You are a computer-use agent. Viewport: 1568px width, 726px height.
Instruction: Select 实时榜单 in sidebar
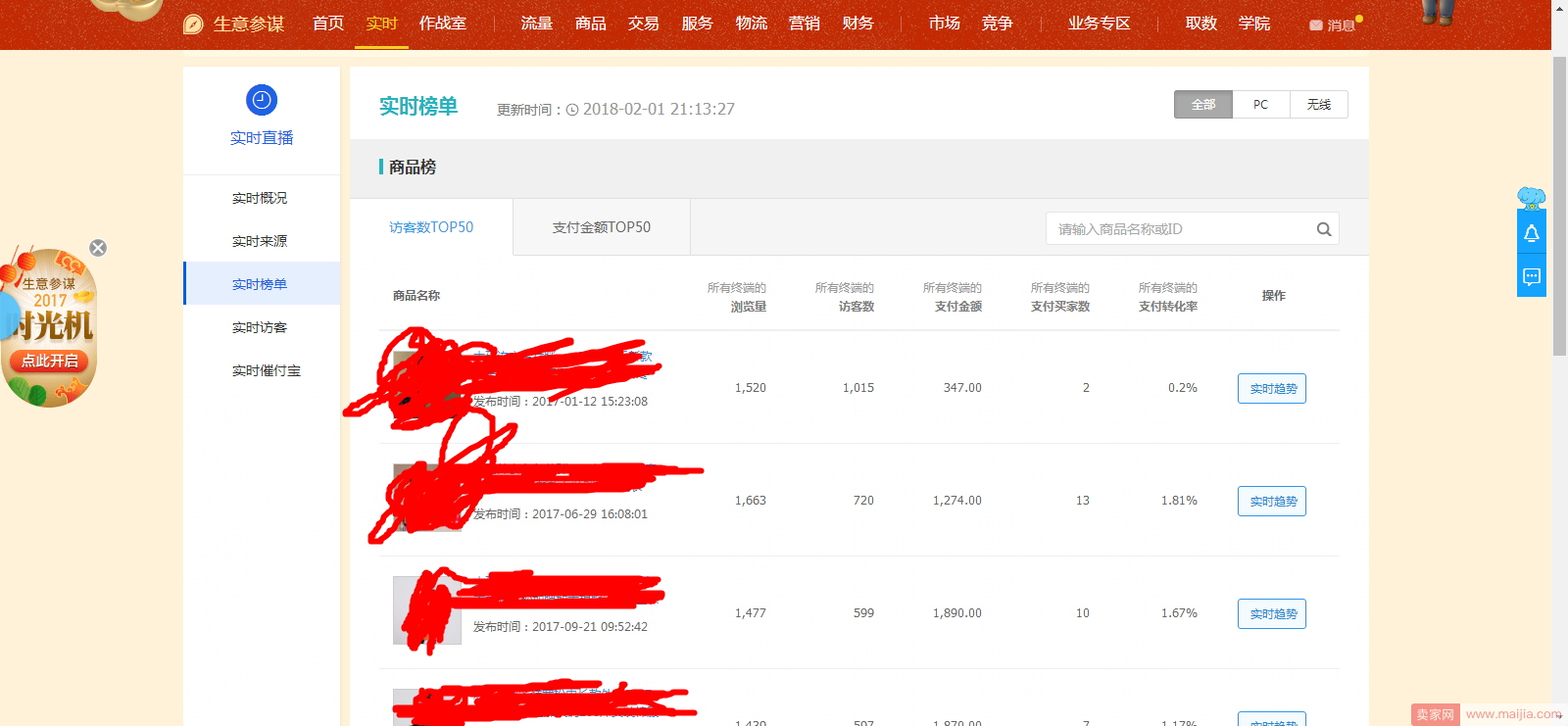[x=260, y=284]
